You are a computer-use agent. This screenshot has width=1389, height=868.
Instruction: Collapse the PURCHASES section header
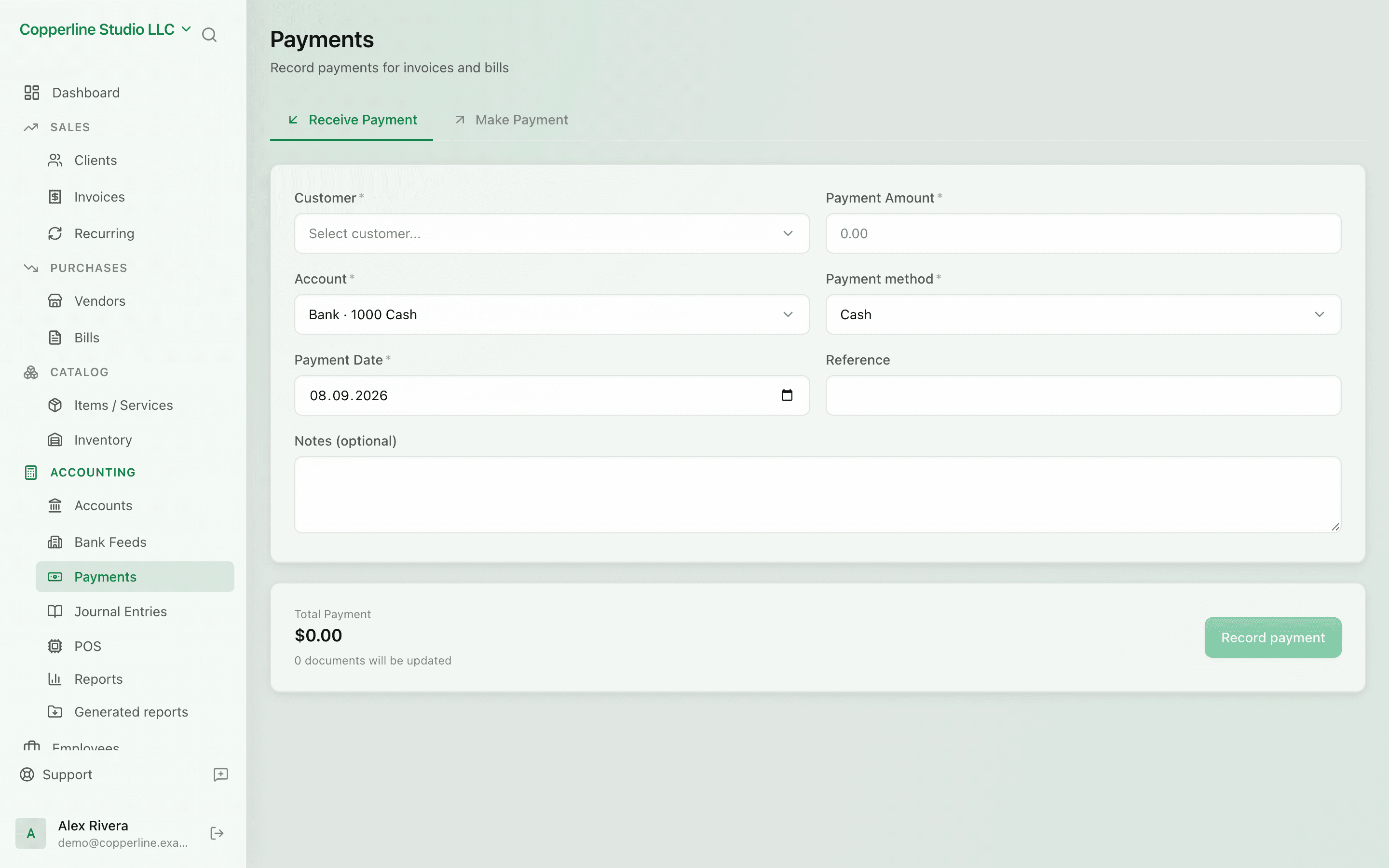[88, 268]
